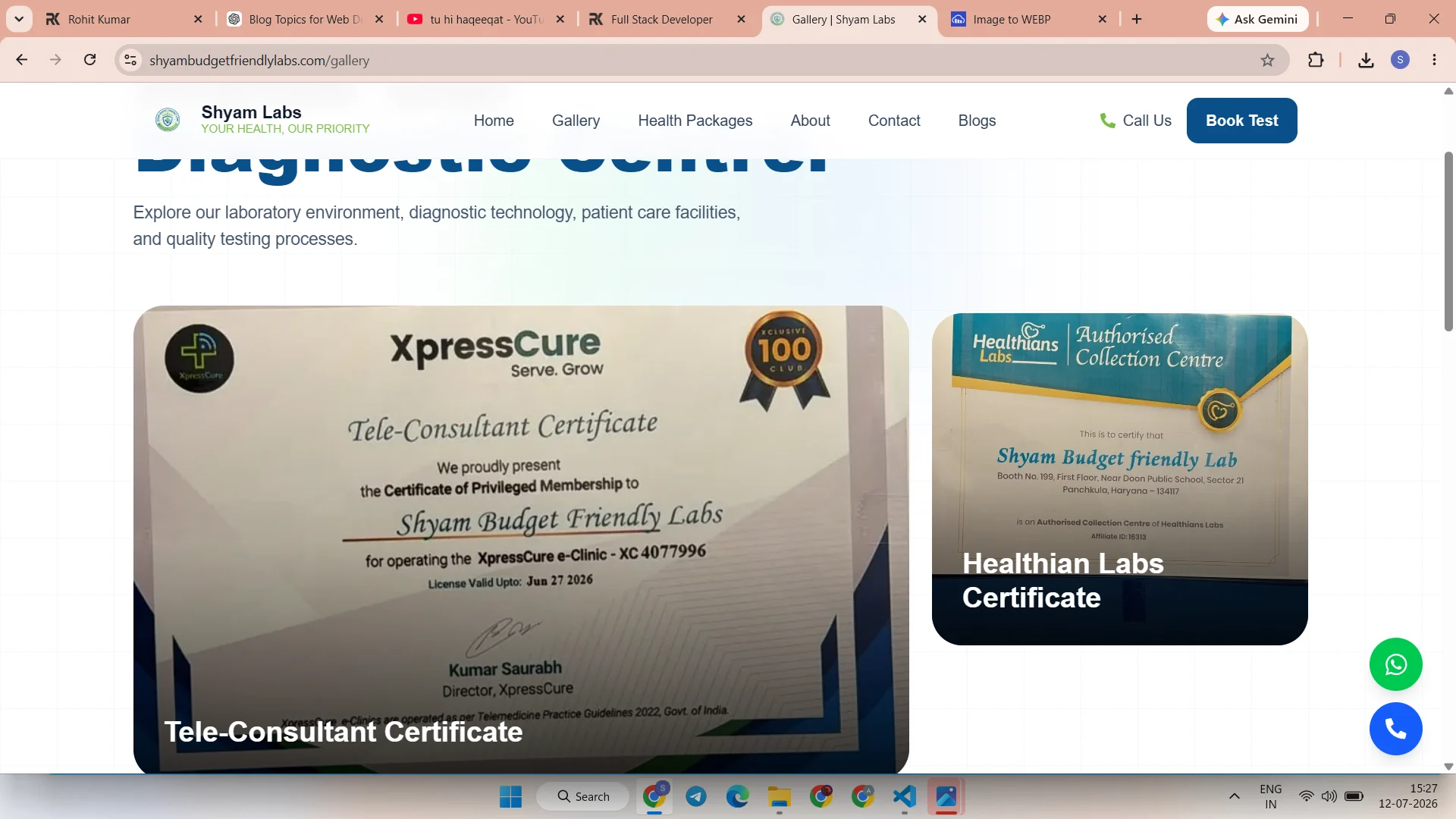Click Chrome with red badge in taskbar
The width and height of the screenshot is (1456, 819).
click(821, 796)
